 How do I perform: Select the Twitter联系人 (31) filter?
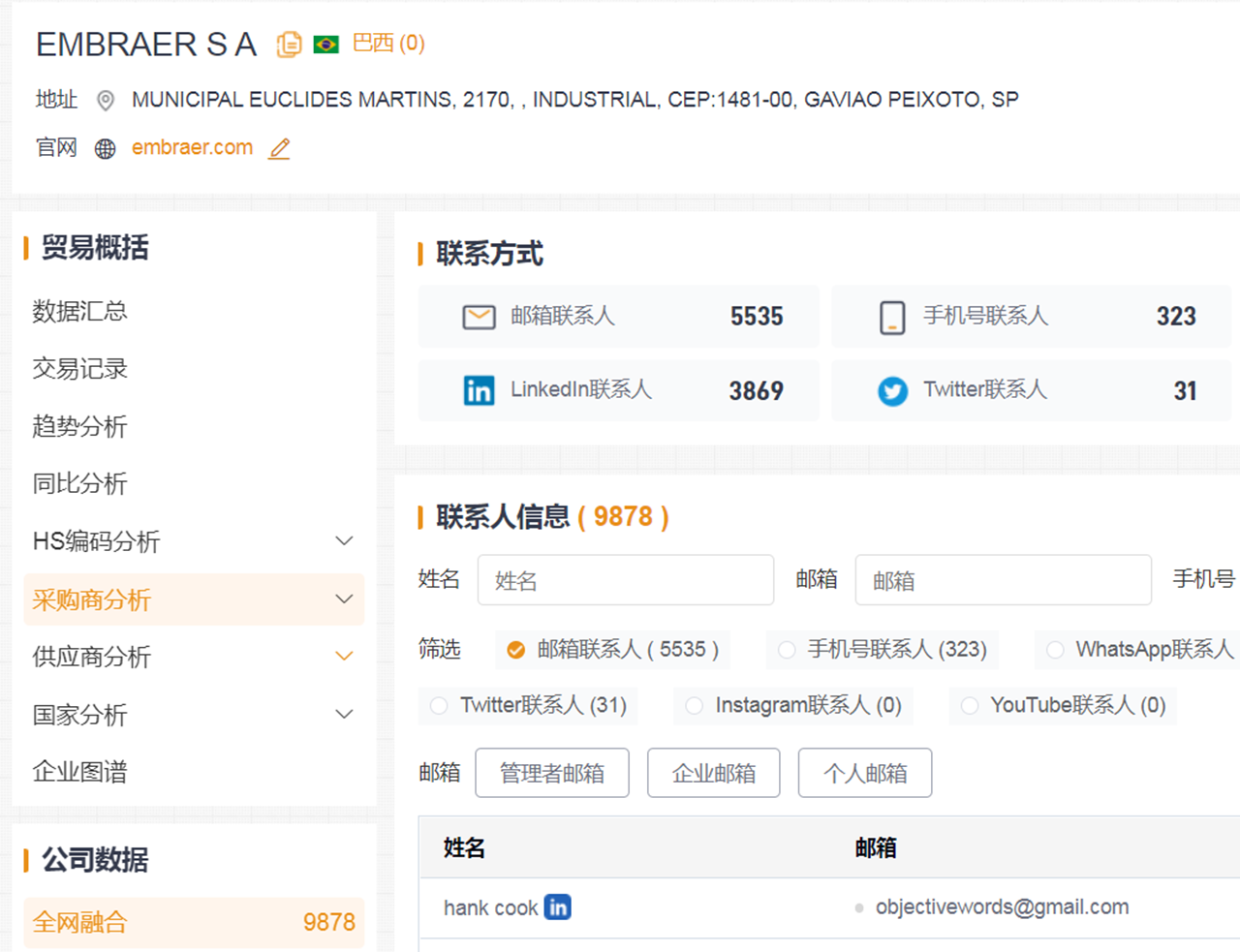click(529, 705)
